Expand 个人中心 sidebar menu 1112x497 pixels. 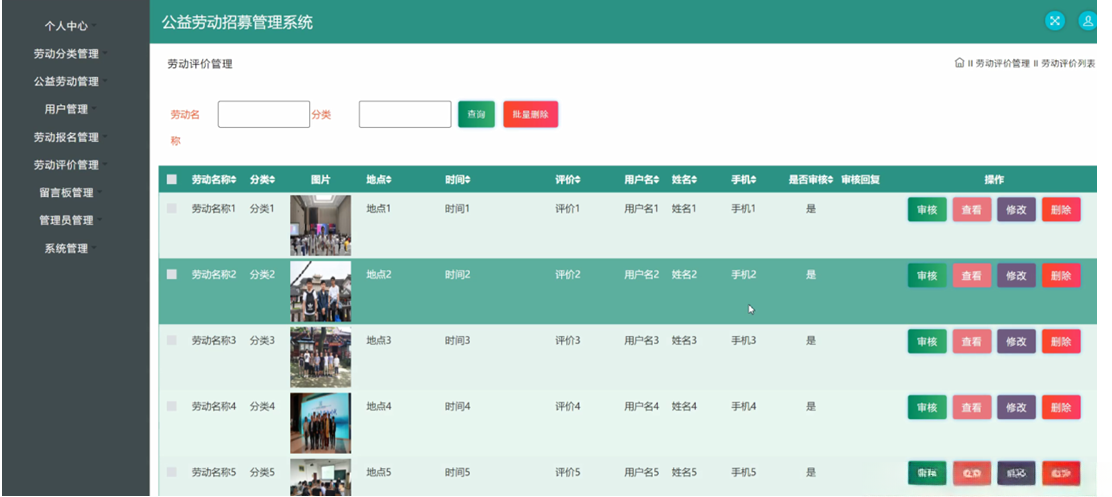tap(70, 26)
